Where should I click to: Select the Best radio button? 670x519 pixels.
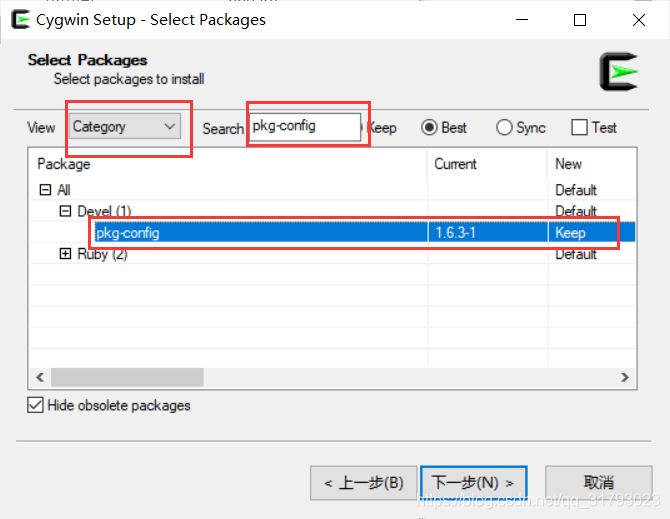(x=429, y=127)
